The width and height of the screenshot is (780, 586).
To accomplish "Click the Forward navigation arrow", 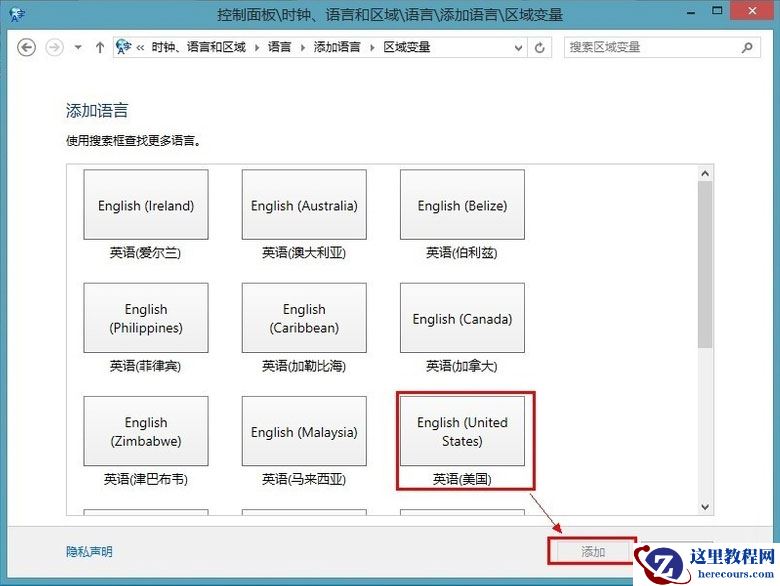I will click(x=54, y=47).
